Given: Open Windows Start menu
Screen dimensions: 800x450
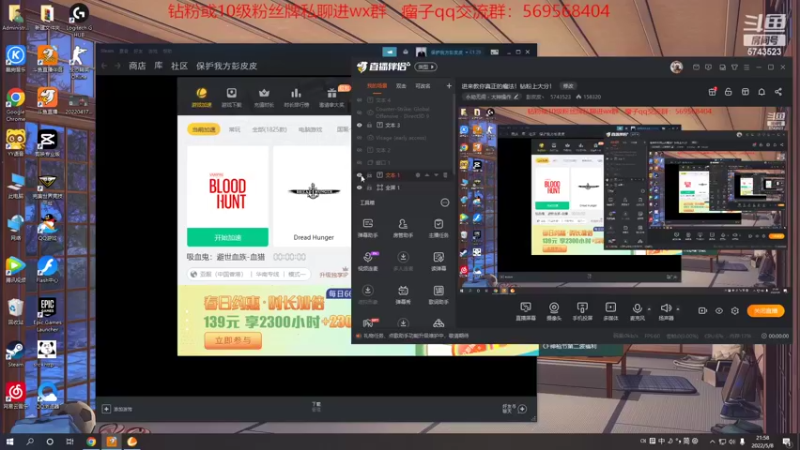Looking at the screenshot, I should (10, 441).
